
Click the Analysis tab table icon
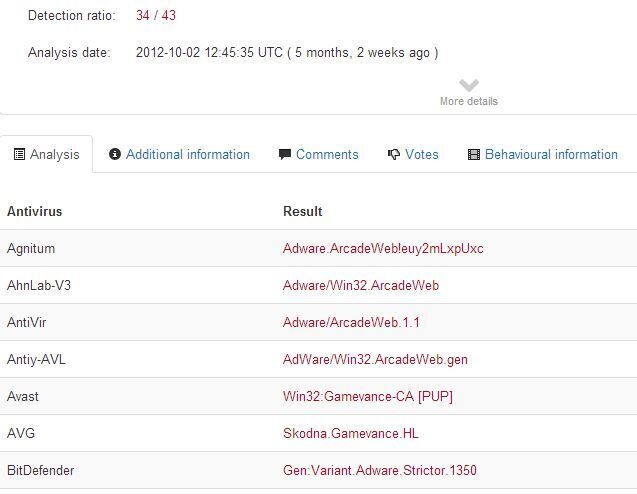[19, 155]
